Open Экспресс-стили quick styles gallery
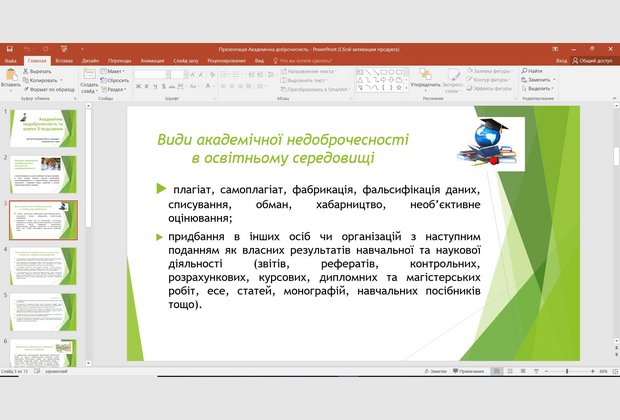This screenshot has height=420, width=620. [453, 80]
